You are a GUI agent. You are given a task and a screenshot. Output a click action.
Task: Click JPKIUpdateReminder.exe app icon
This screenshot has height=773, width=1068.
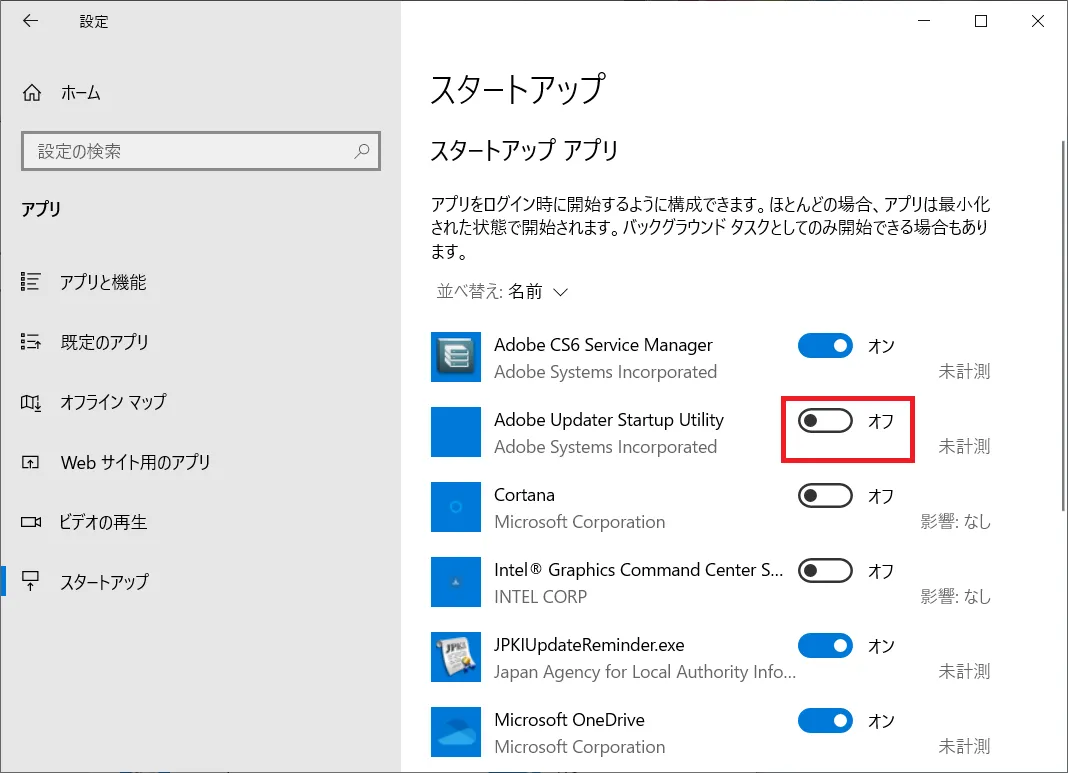click(456, 657)
